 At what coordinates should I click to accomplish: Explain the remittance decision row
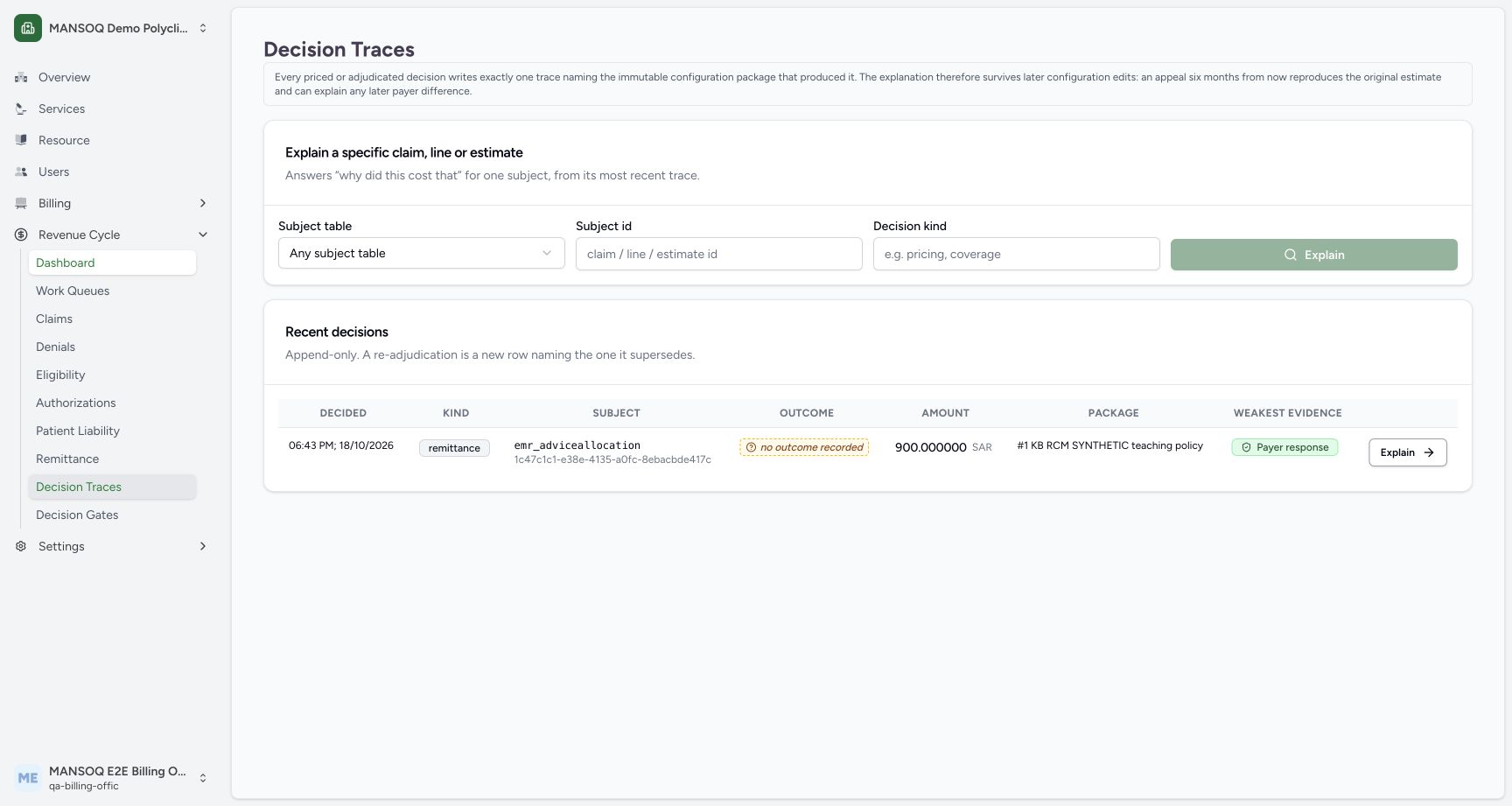(x=1408, y=452)
